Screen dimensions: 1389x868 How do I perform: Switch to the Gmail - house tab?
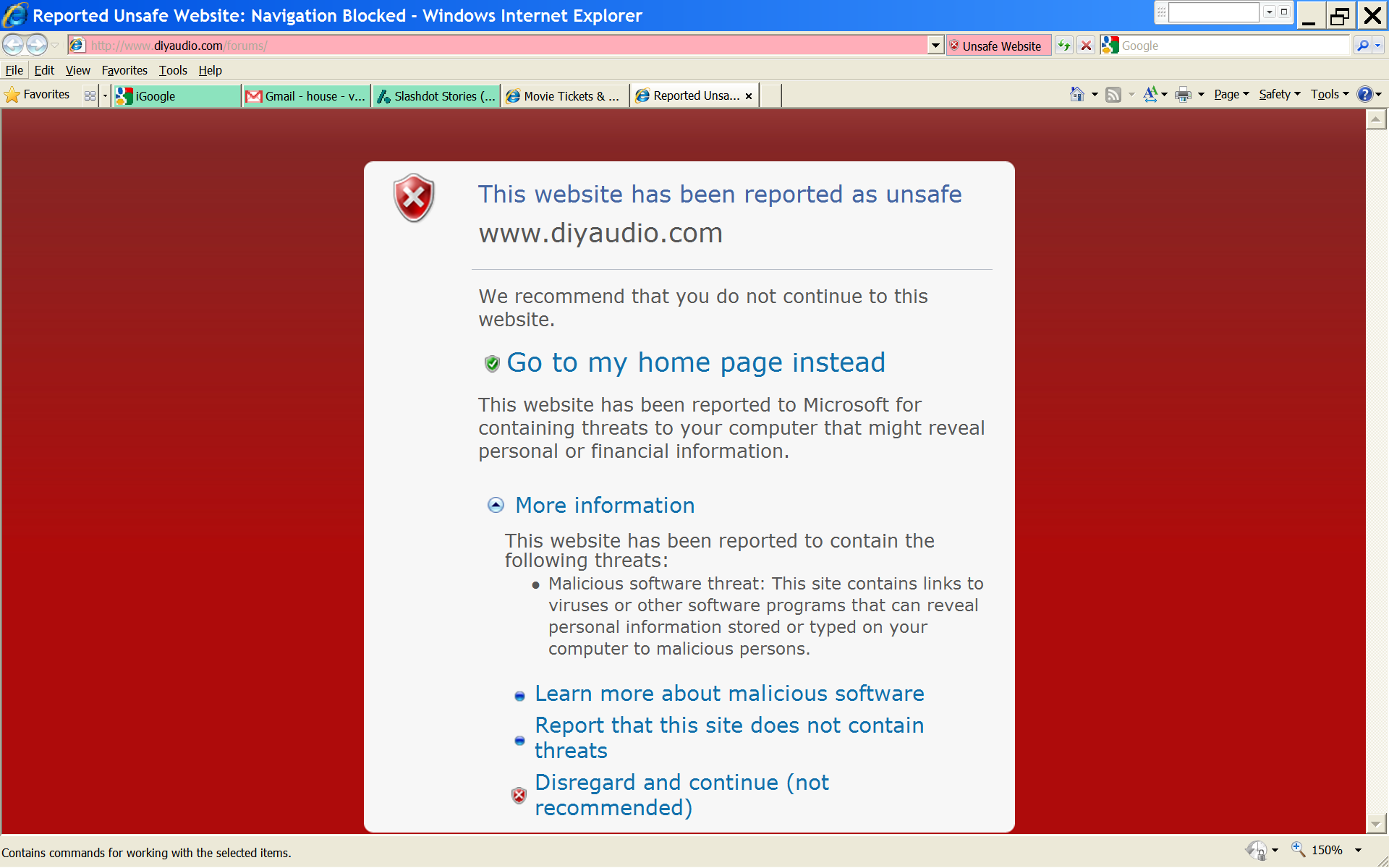point(307,95)
